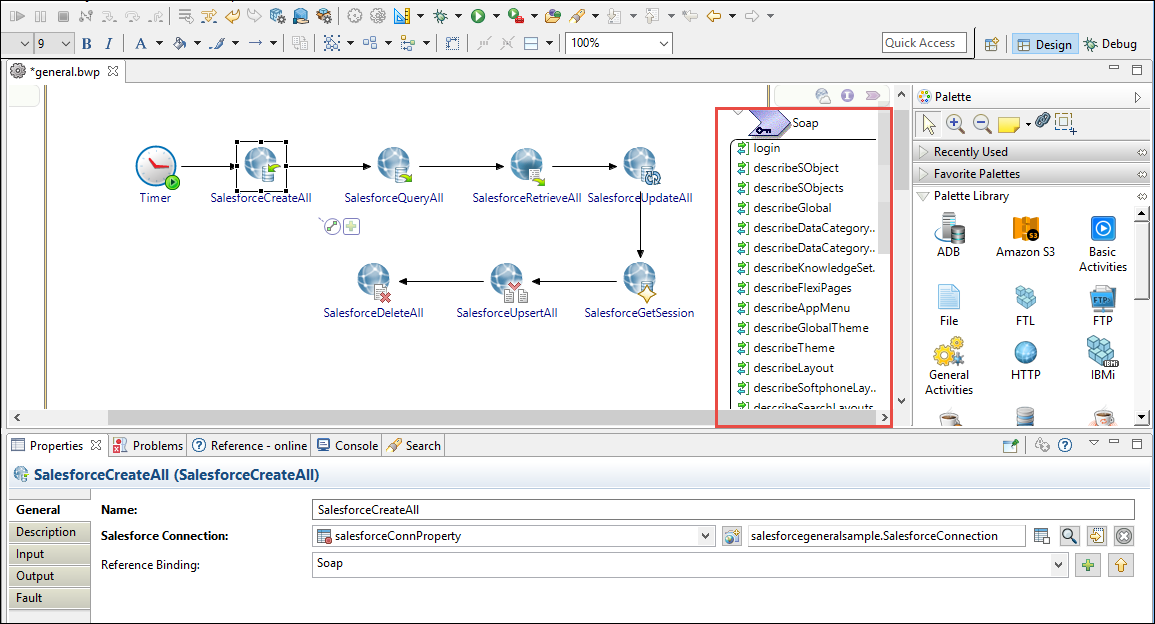Toggle Italic font style

pyautogui.click(x=109, y=43)
